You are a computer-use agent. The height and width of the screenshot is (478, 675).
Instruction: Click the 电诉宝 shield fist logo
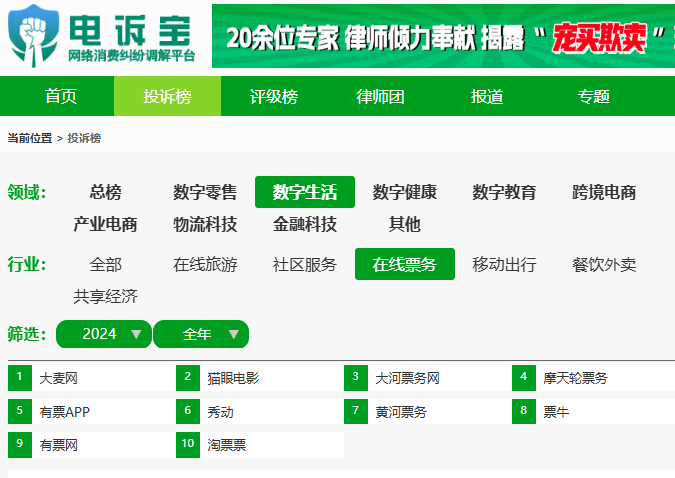point(34,35)
